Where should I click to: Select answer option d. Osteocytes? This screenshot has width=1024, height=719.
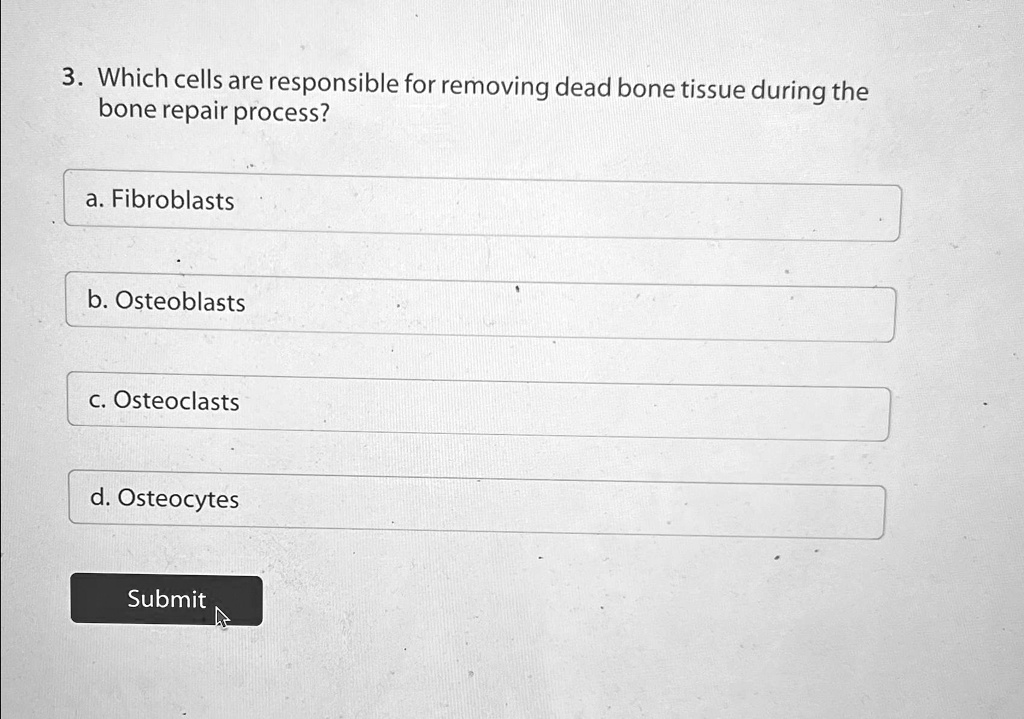point(476,506)
